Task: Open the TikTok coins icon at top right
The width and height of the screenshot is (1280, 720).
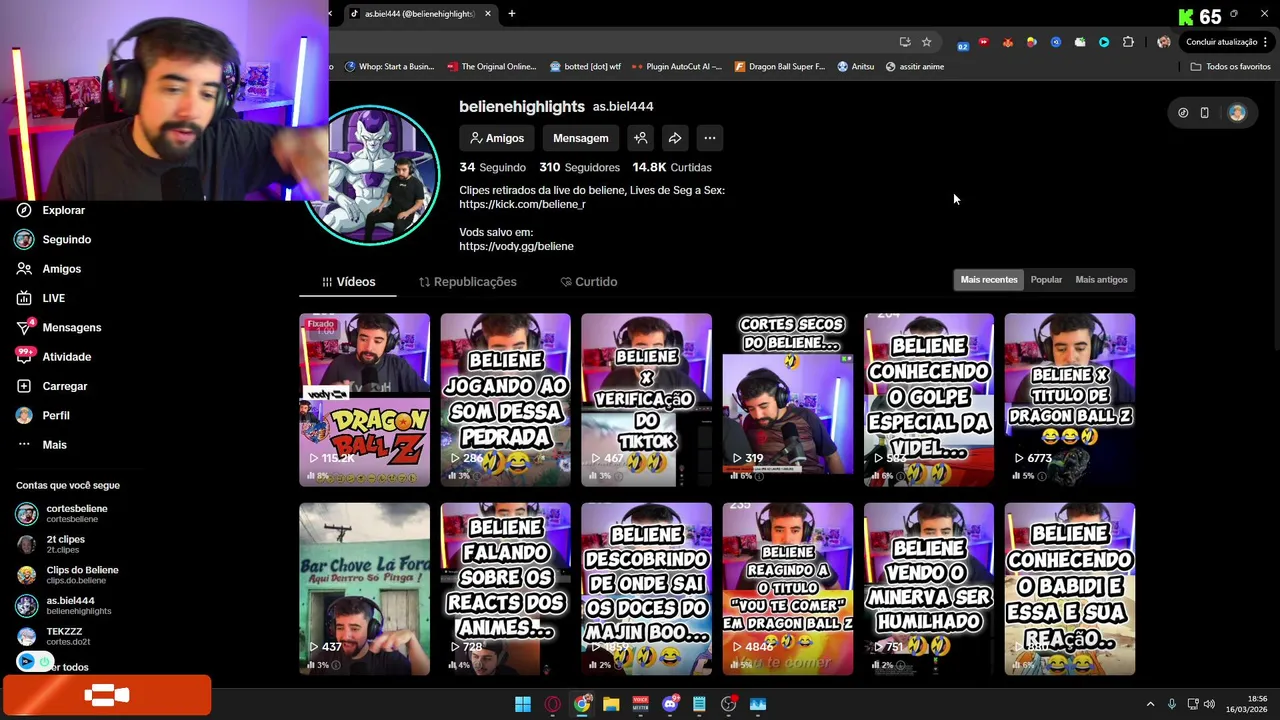Action: [x=1183, y=113]
